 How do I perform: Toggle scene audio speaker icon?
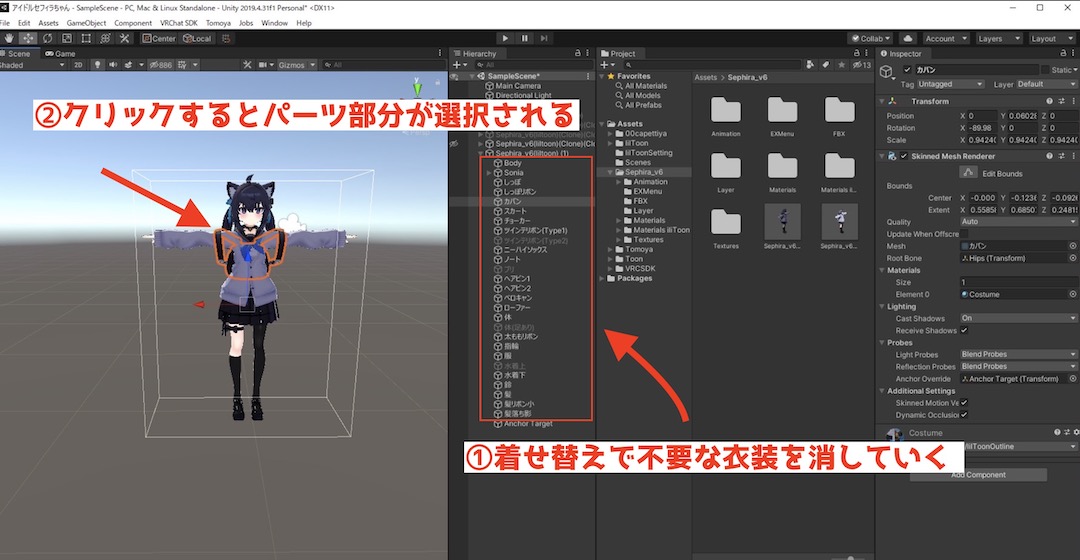pyautogui.click(x=112, y=65)
